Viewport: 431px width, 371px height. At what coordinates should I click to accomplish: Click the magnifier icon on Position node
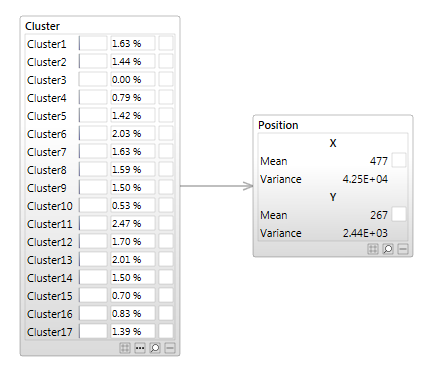click(x=388, y=249)
